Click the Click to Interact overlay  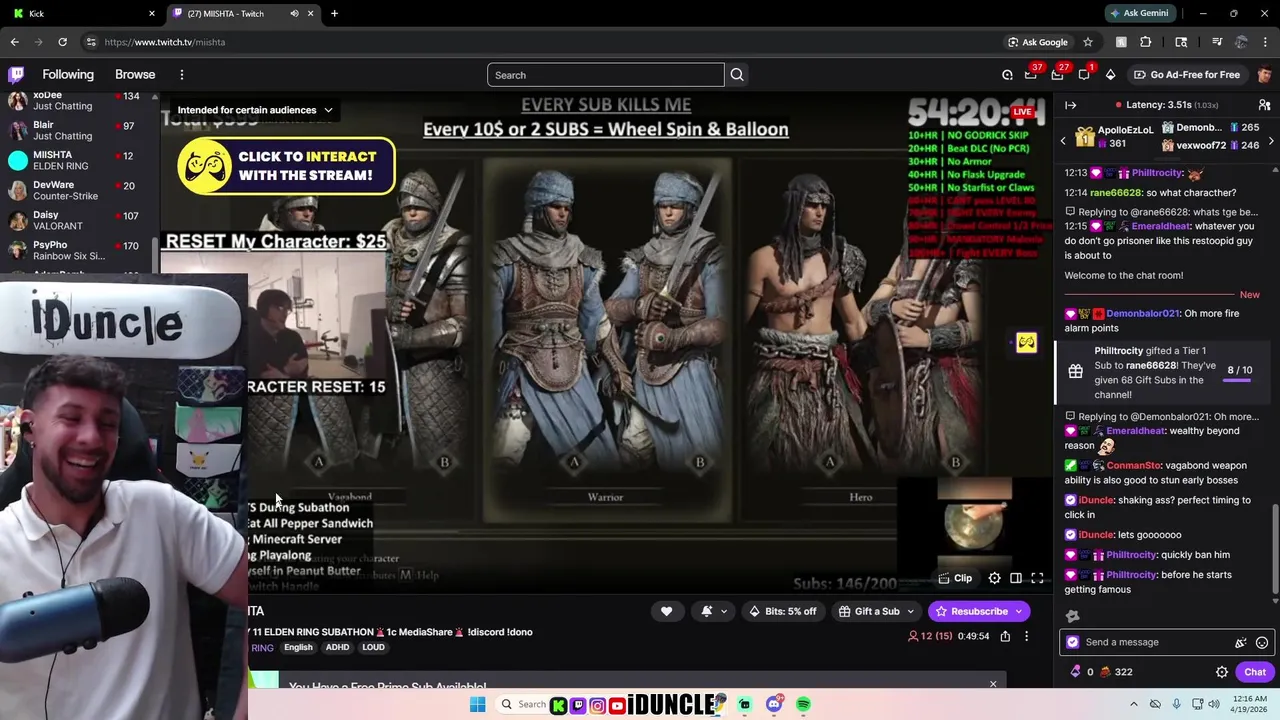286,166
